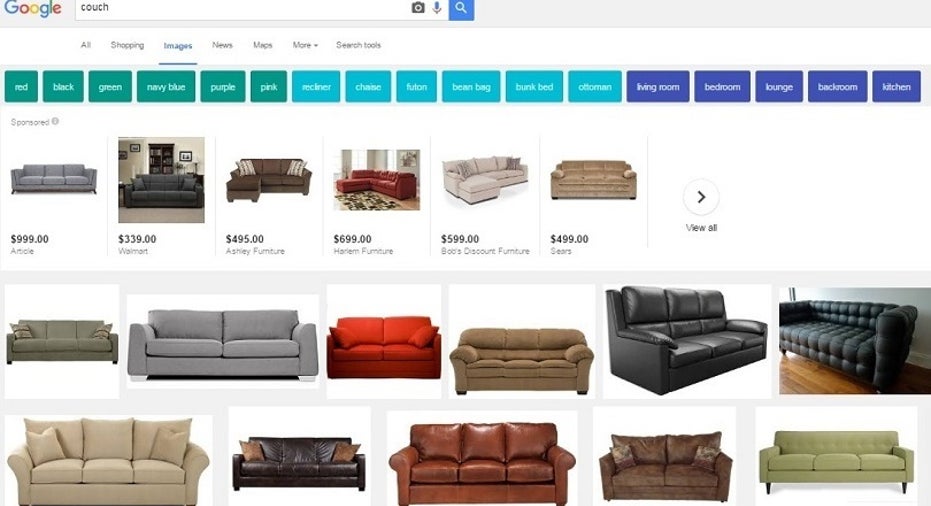
Task: Open the $339.00 Walmart couch ad
Action: point(161,196)
